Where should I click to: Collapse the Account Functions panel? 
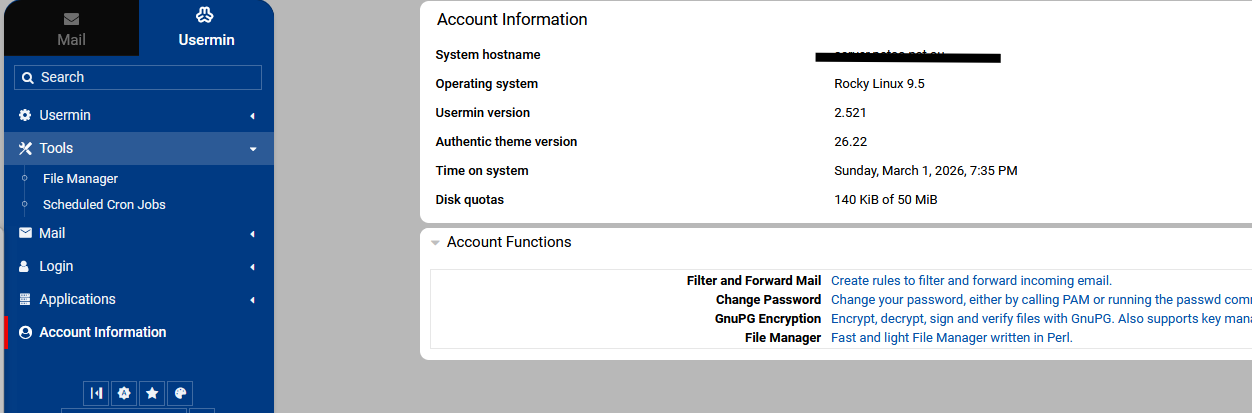436,243
